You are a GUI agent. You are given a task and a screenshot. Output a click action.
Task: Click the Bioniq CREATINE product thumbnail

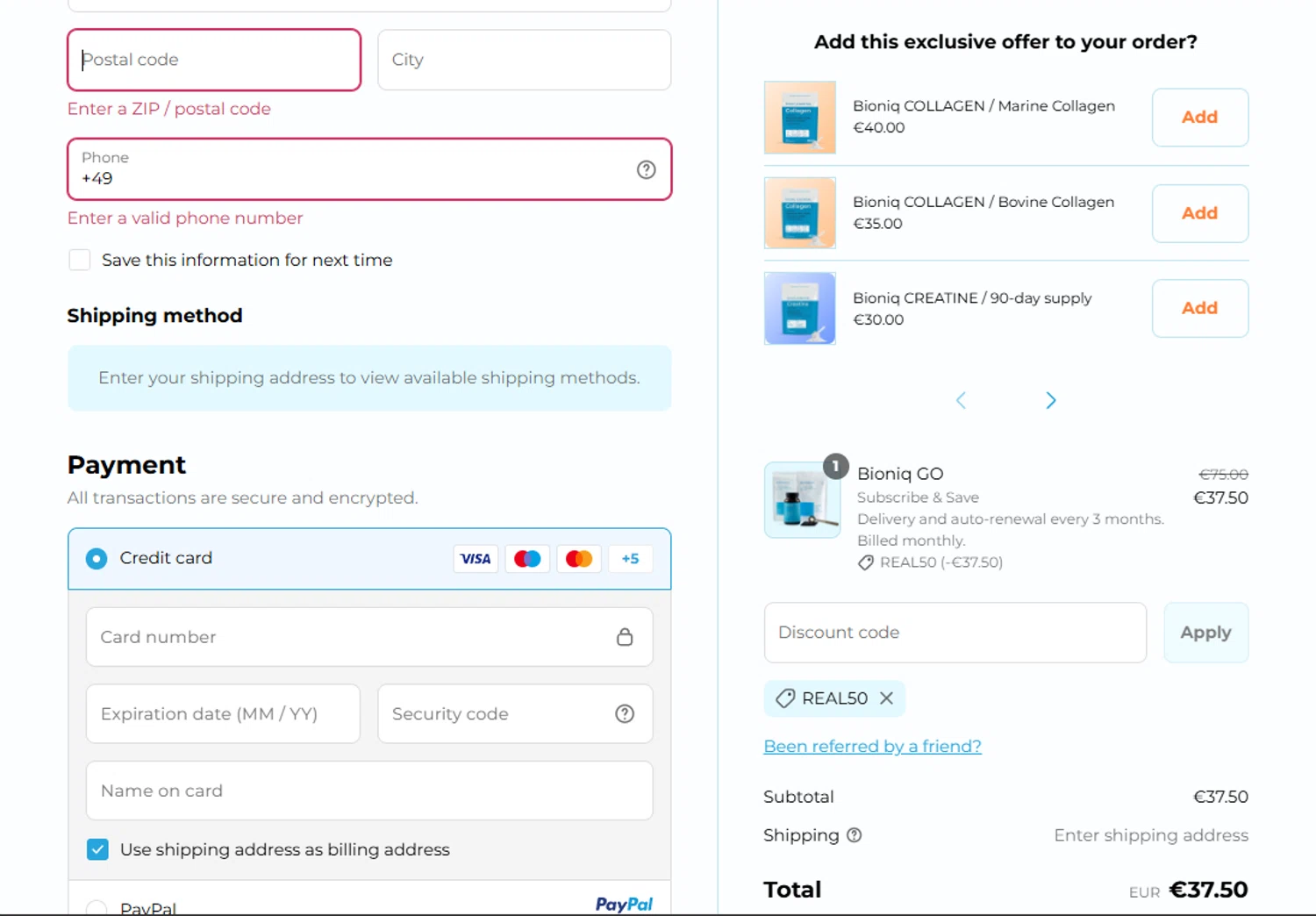tap(800, 308)
